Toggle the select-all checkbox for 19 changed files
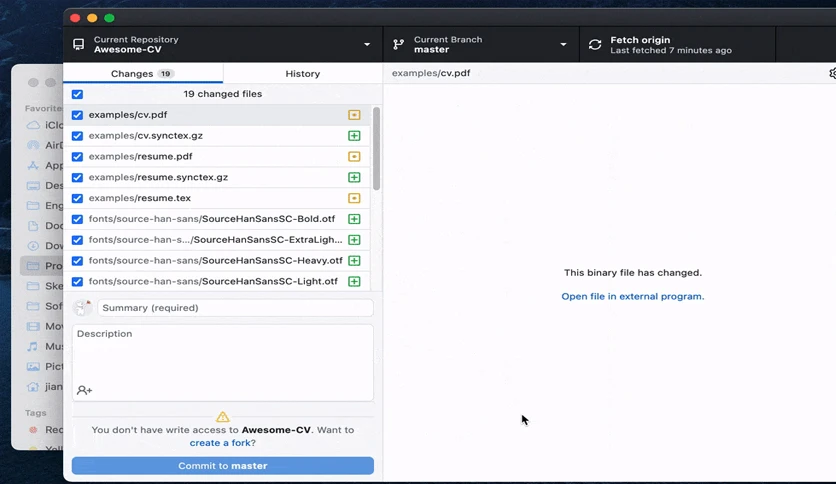836x484 pixels. coord(77,94)
